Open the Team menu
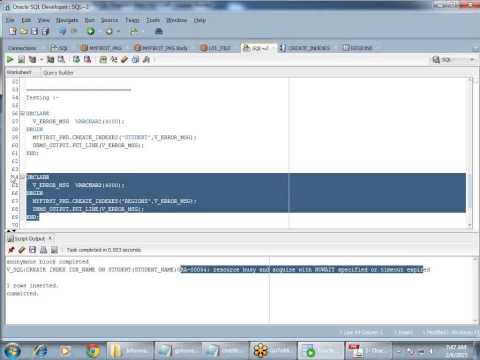This screenshot has height=360, width=480. pos(132,20)
